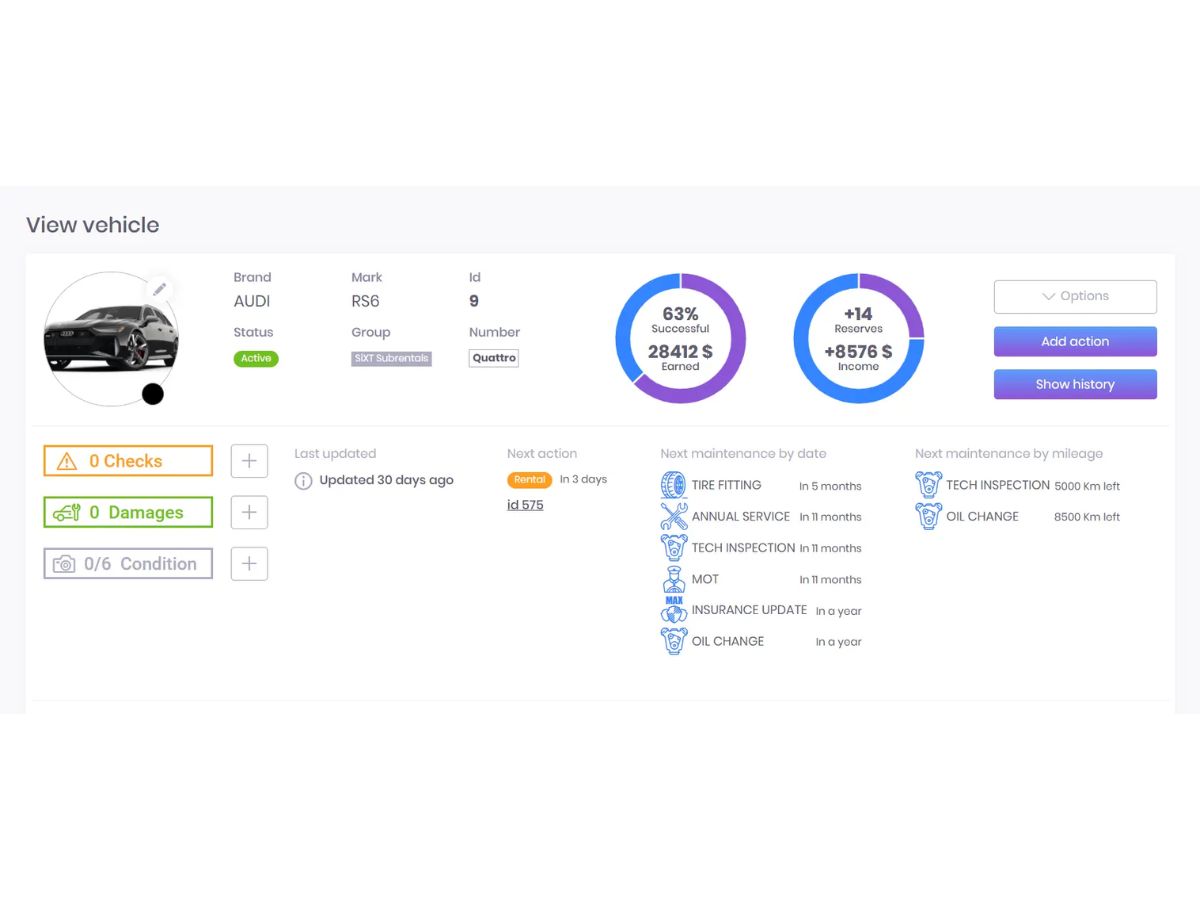Click the '28412 $' earned value

680,351
